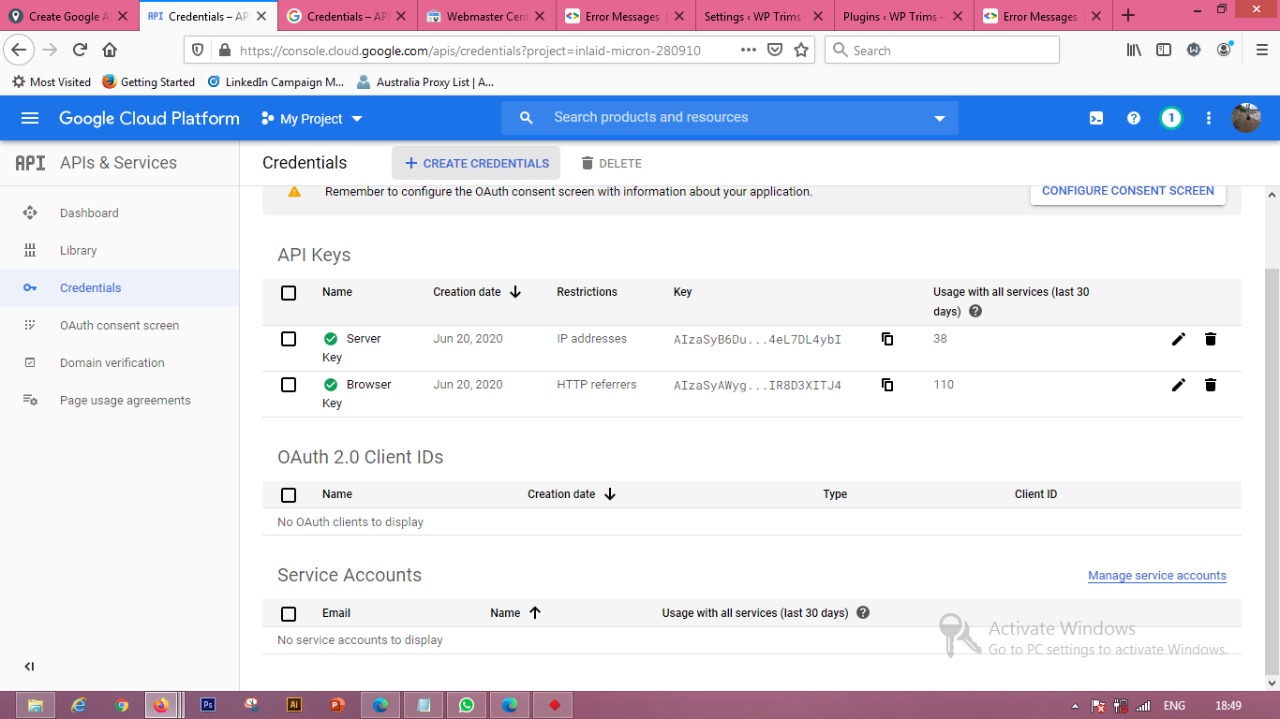This screenshot has height=719, width=1280.
Task: Open Firefox page actions ellipsis
Action: [x=748, y=50]
